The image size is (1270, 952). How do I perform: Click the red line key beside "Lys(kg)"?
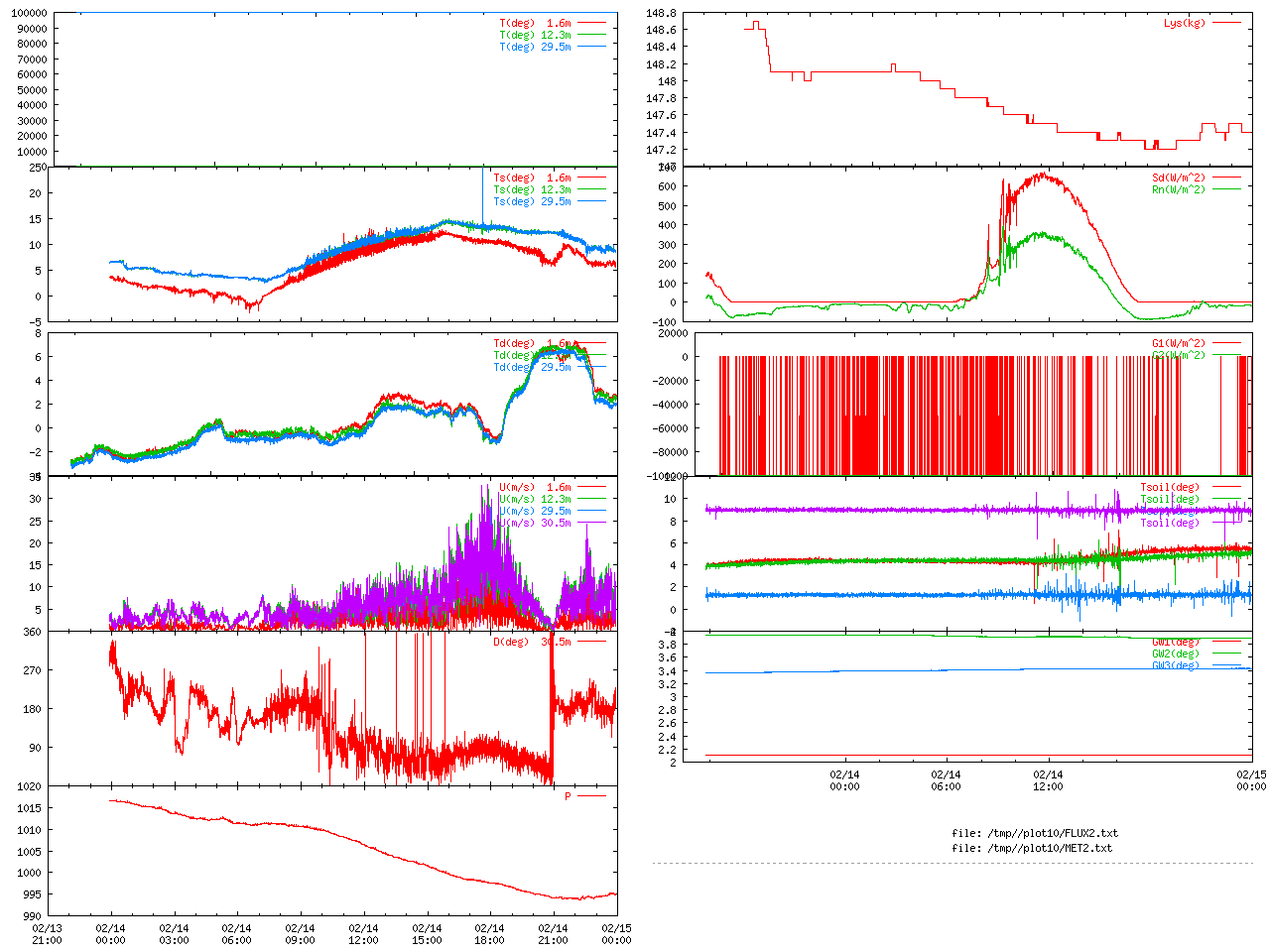coord(1226,23)
